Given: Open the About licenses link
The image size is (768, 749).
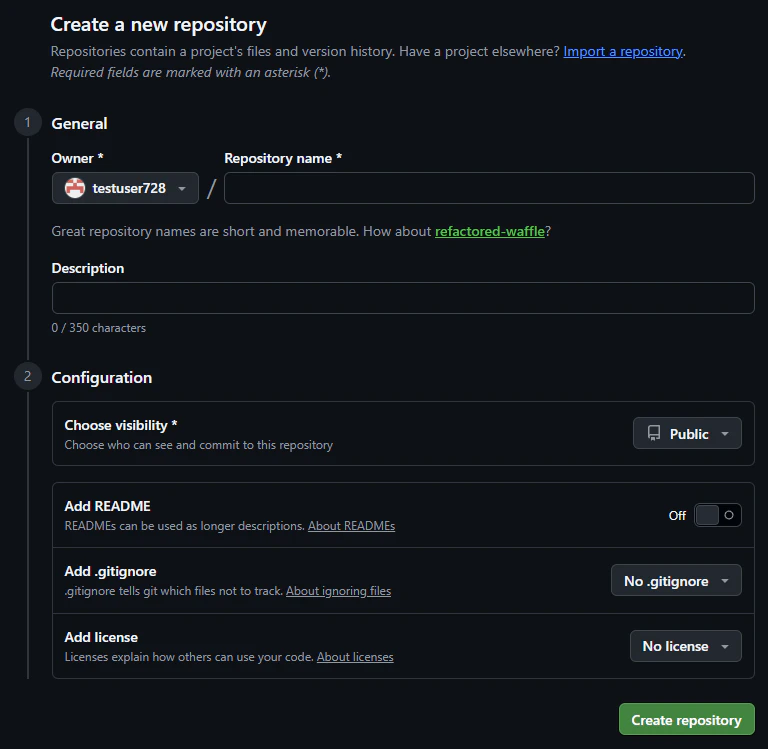Looking at the screenshot, I should tap(355, 657).
